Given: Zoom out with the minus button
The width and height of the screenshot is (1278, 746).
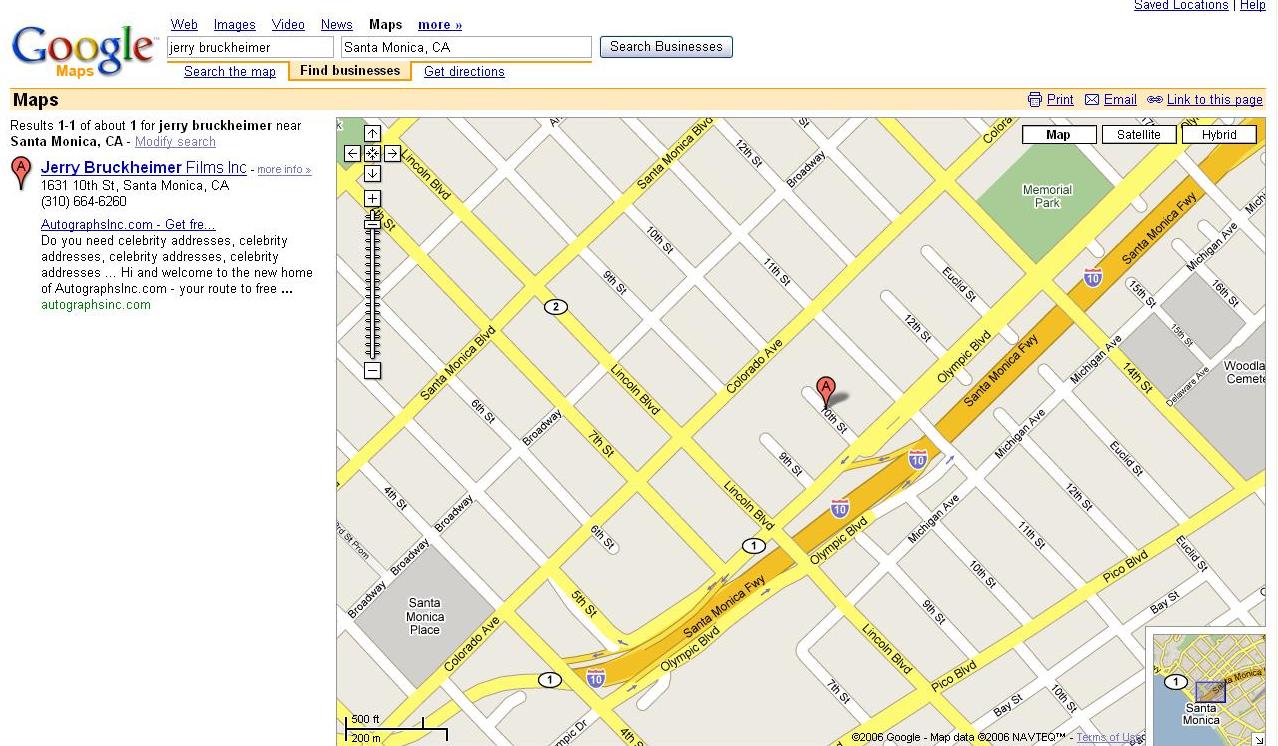Looking at the screenshot, I should point(372,371).
